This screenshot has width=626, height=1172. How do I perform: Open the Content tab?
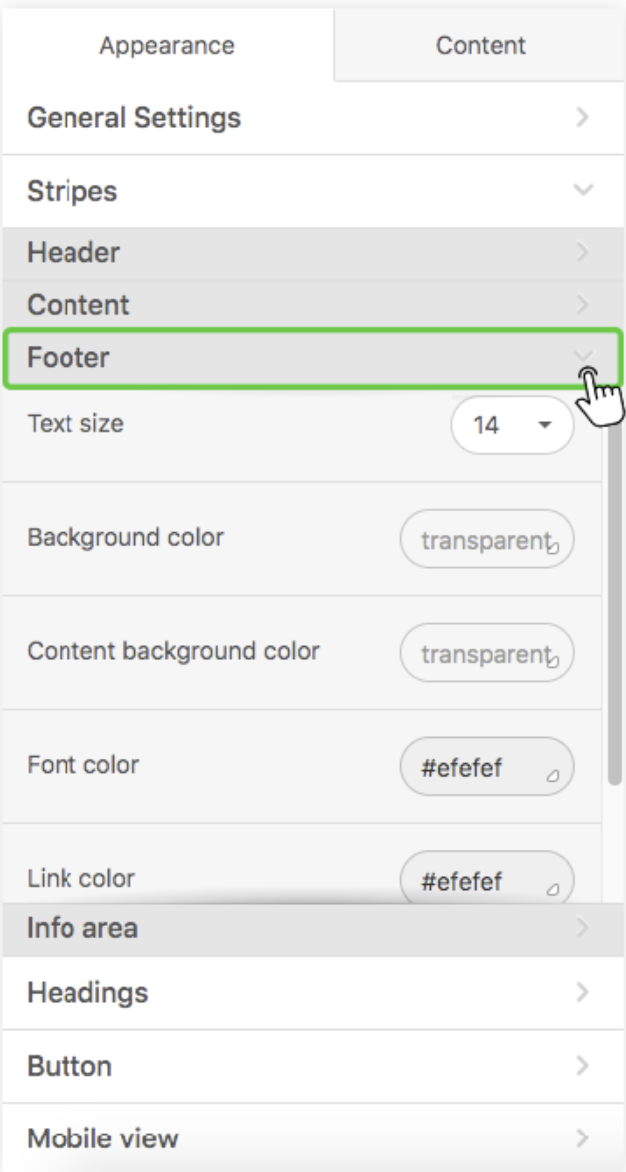(x=480, y=46)
